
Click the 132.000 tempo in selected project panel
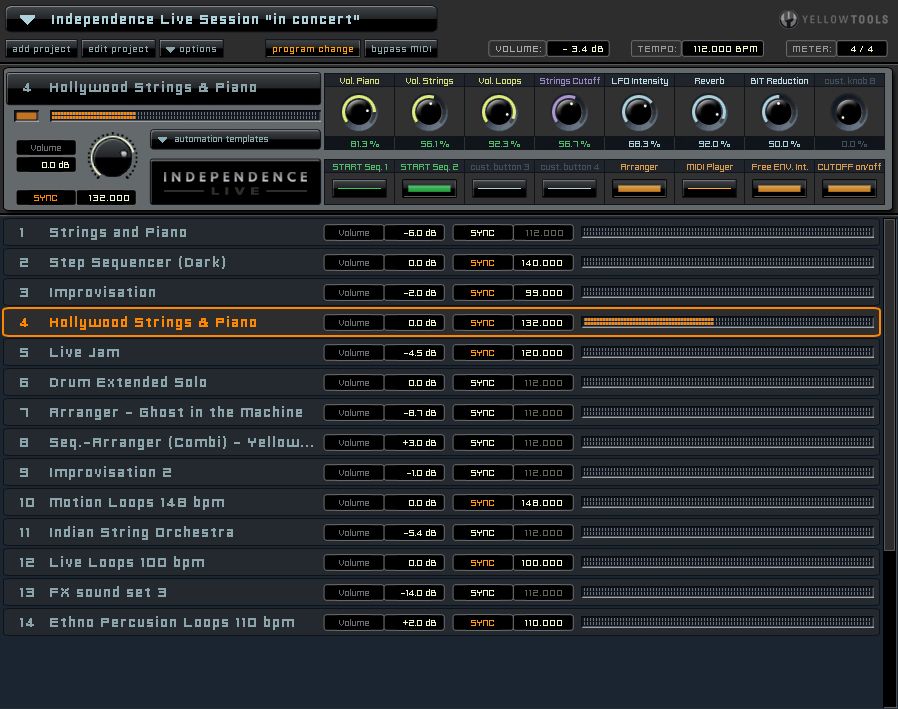coord(107,198)
